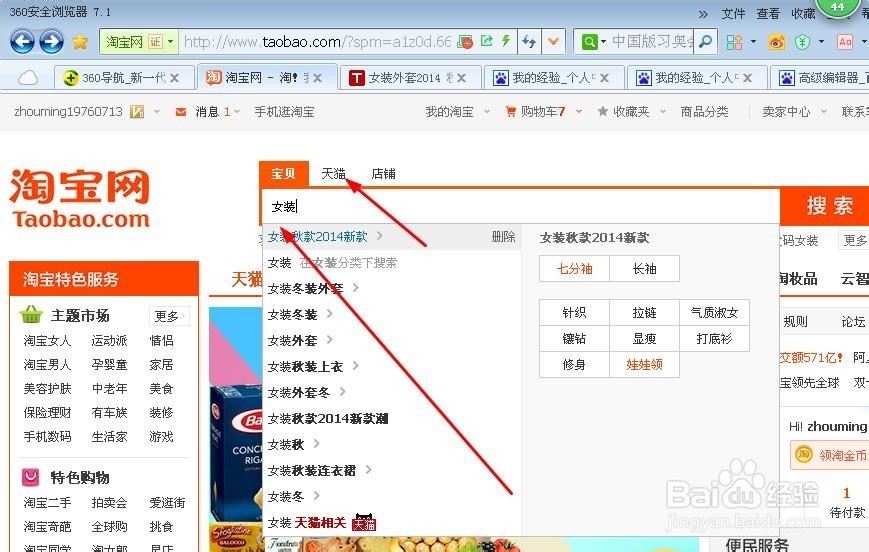The height and width of the screenshot is (552, 869).
Task: Click the shopping cart icon
Action: point(510,112)
